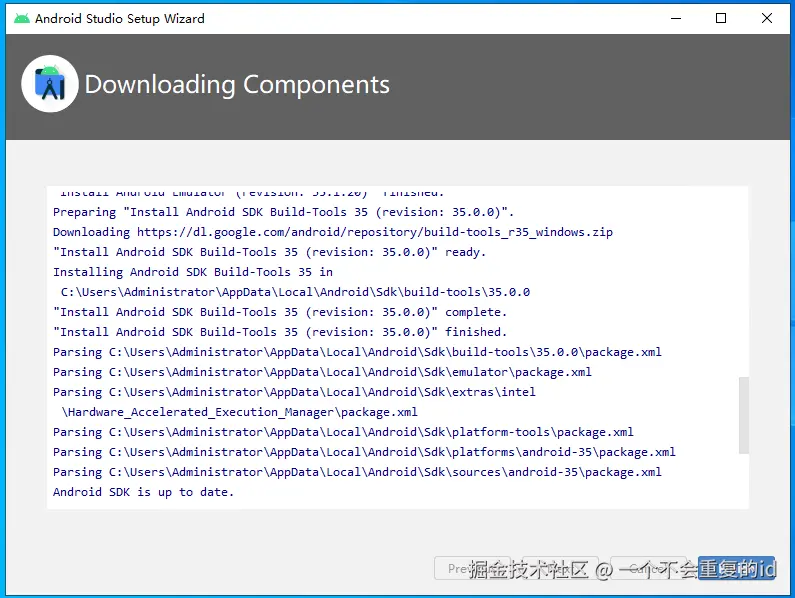Maximize the Setup Wizard window
The height and width of the screenshot is (598, 795).
(x=720, y=18)
